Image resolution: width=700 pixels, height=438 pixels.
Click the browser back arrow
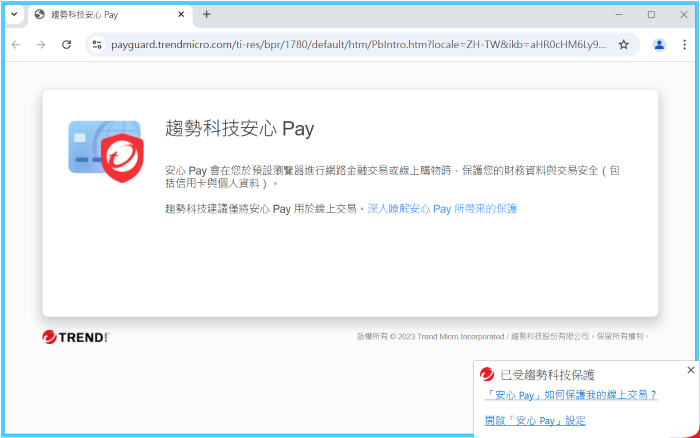(16, 45)
